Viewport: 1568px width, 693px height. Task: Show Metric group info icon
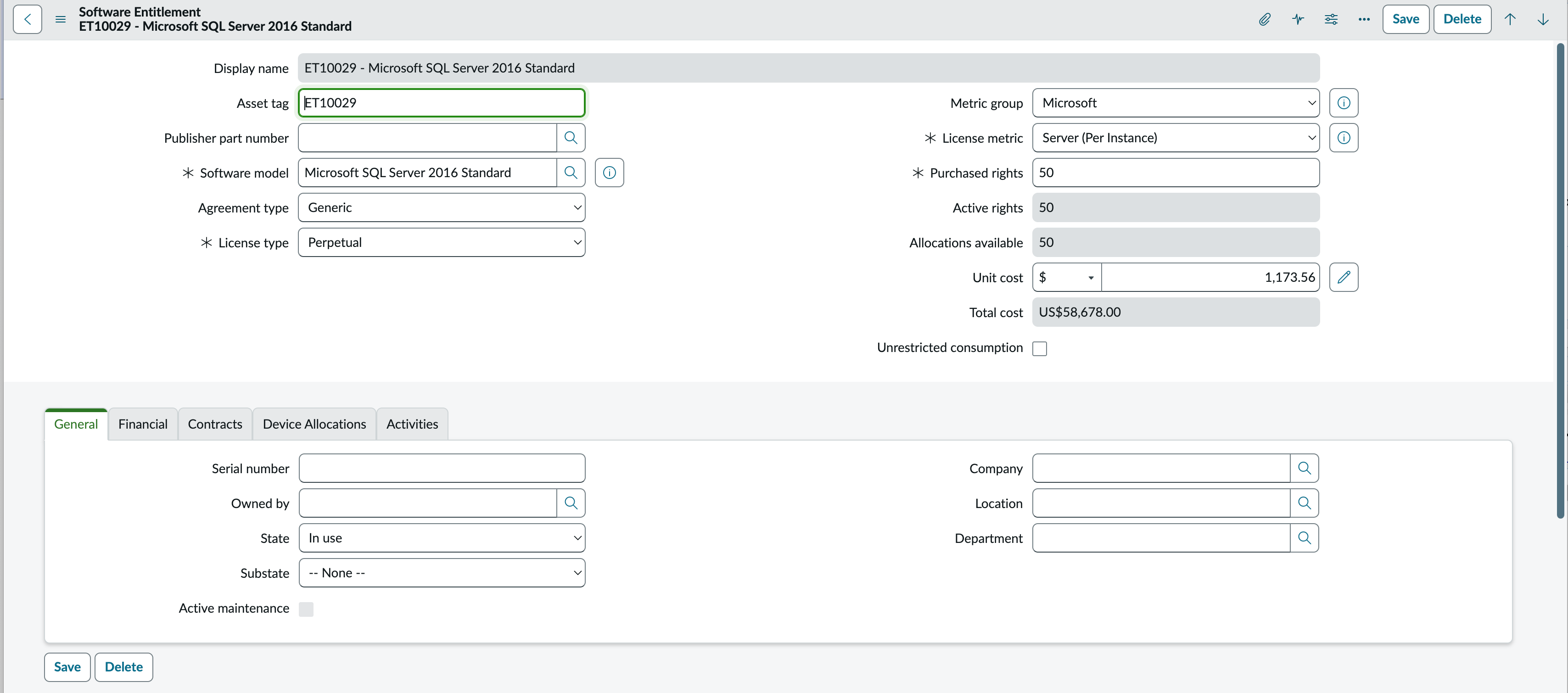(x=1344, y=103)
